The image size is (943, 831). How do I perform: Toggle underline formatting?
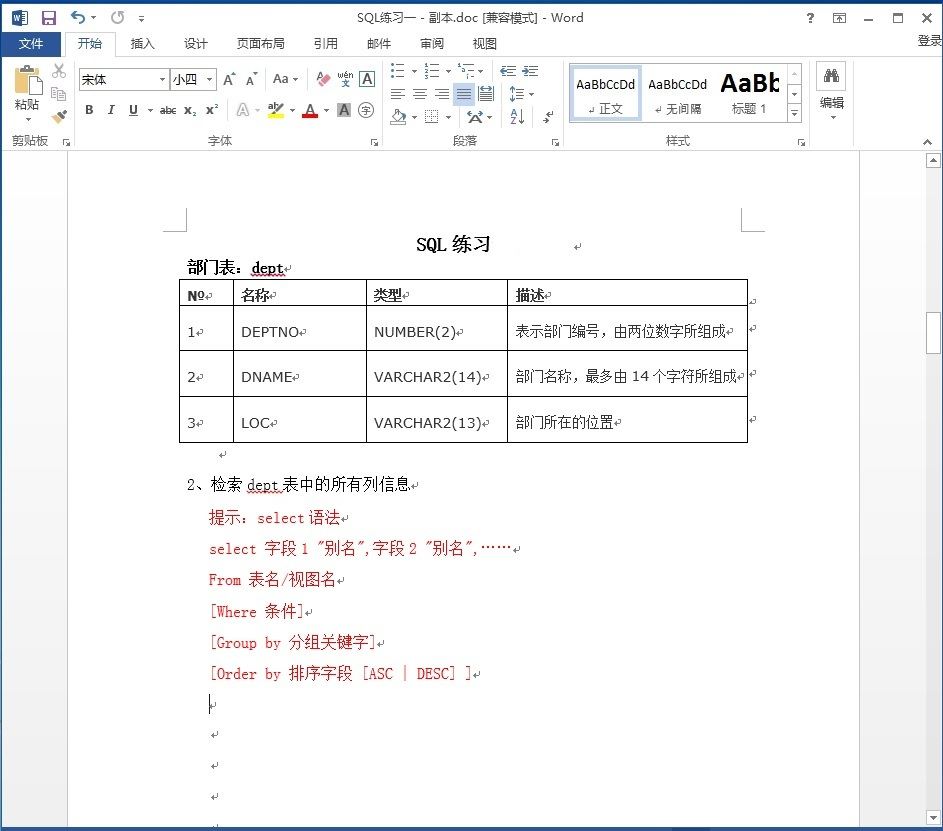click(x=134, y=110)
